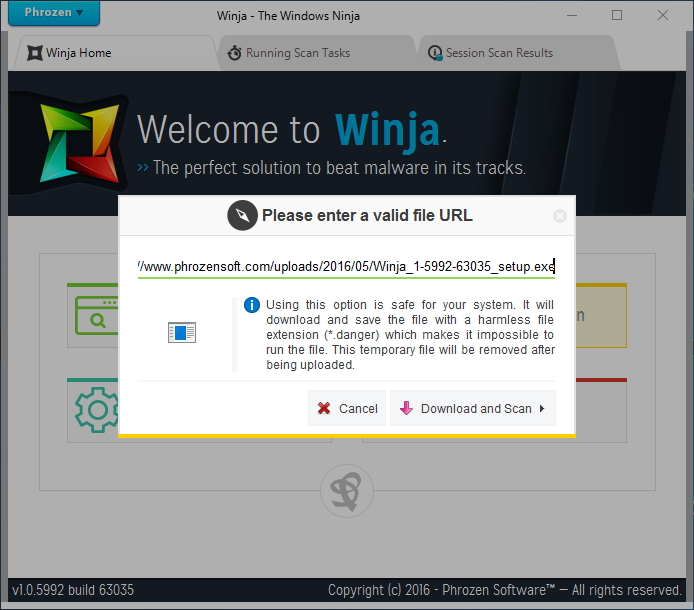The image size is (694, 610).
Task: Maximize the Winja window
Action: click(617, 15)
